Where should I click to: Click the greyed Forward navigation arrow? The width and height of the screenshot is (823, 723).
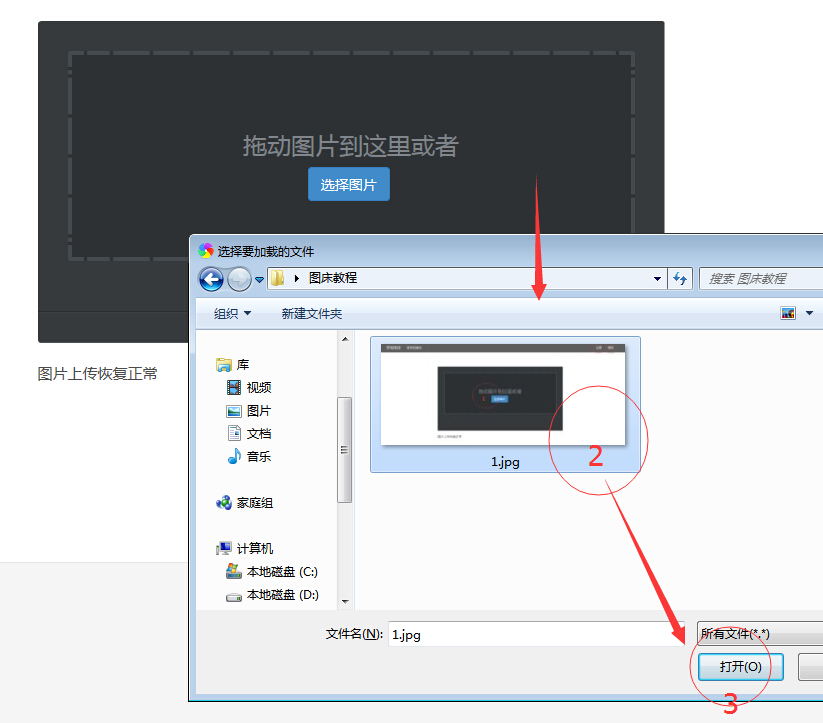[x=239, y=279]
